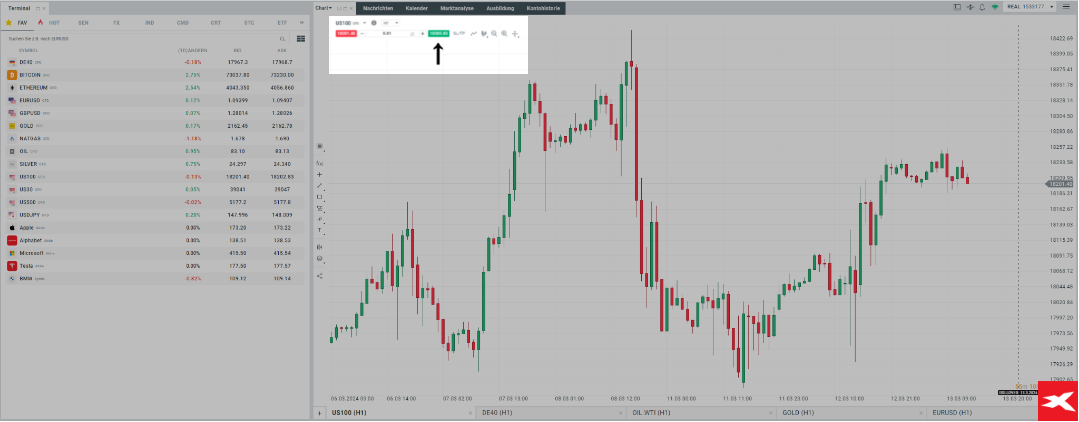Screen dimensions: 1079x422
Task: Open the indicators icon in chart toolbar
Action: point(484,33)
